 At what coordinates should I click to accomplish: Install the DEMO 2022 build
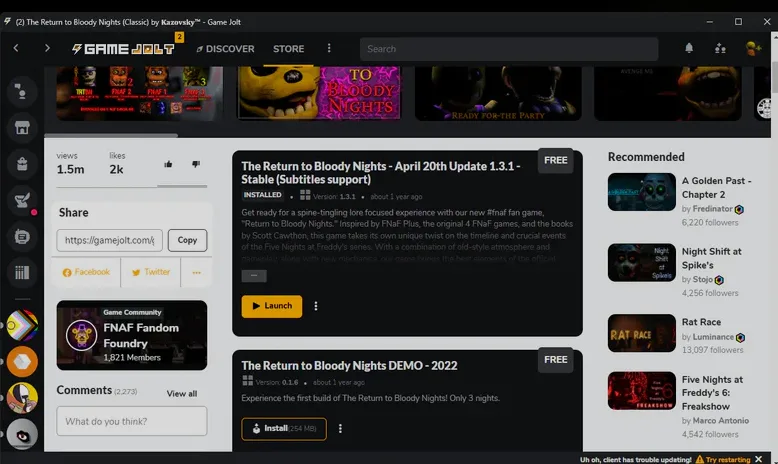(284, 429)
